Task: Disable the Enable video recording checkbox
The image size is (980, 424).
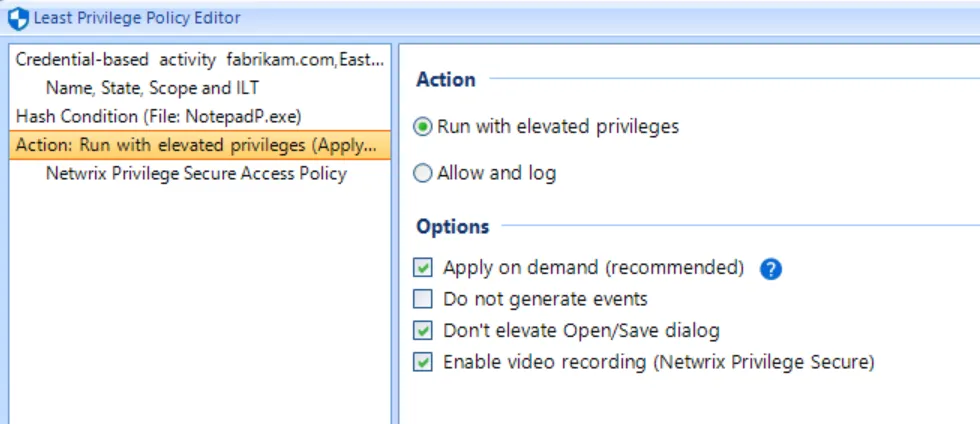Action: (x=422, y=362)
